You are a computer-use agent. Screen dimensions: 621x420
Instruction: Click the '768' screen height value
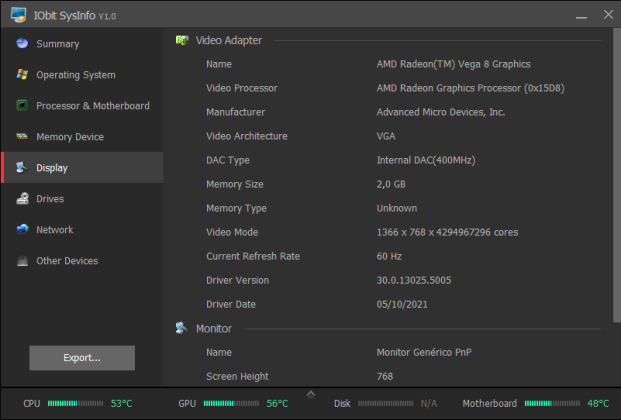385,376
